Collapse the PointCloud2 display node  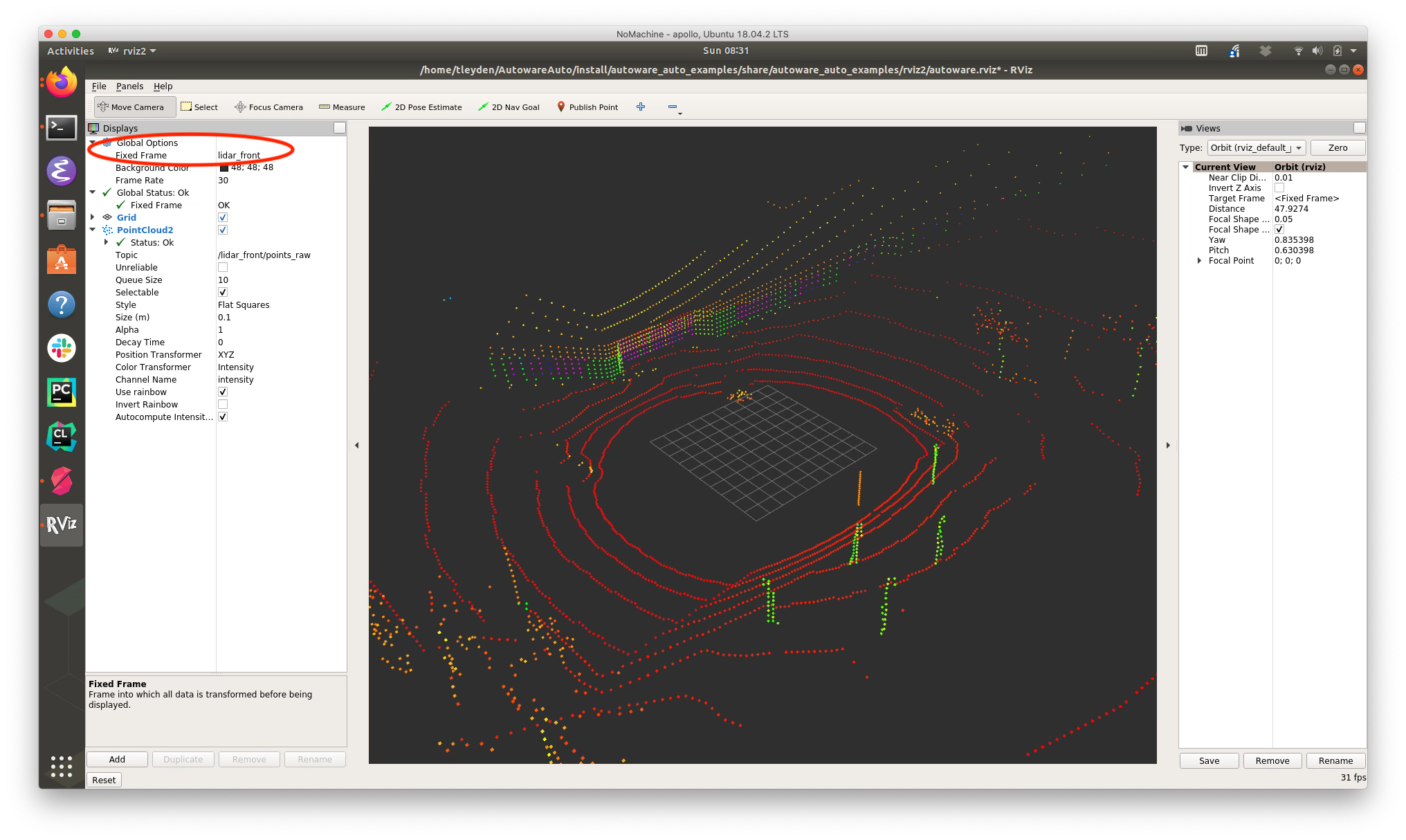pos(93,230)
